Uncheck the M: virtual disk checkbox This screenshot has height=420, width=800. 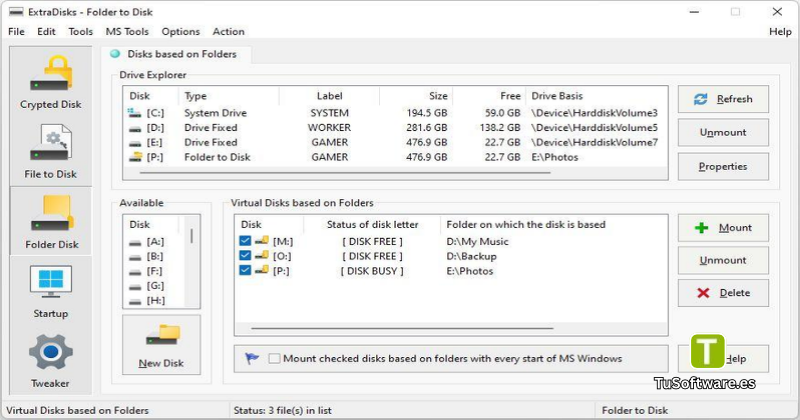click(245, 241)
